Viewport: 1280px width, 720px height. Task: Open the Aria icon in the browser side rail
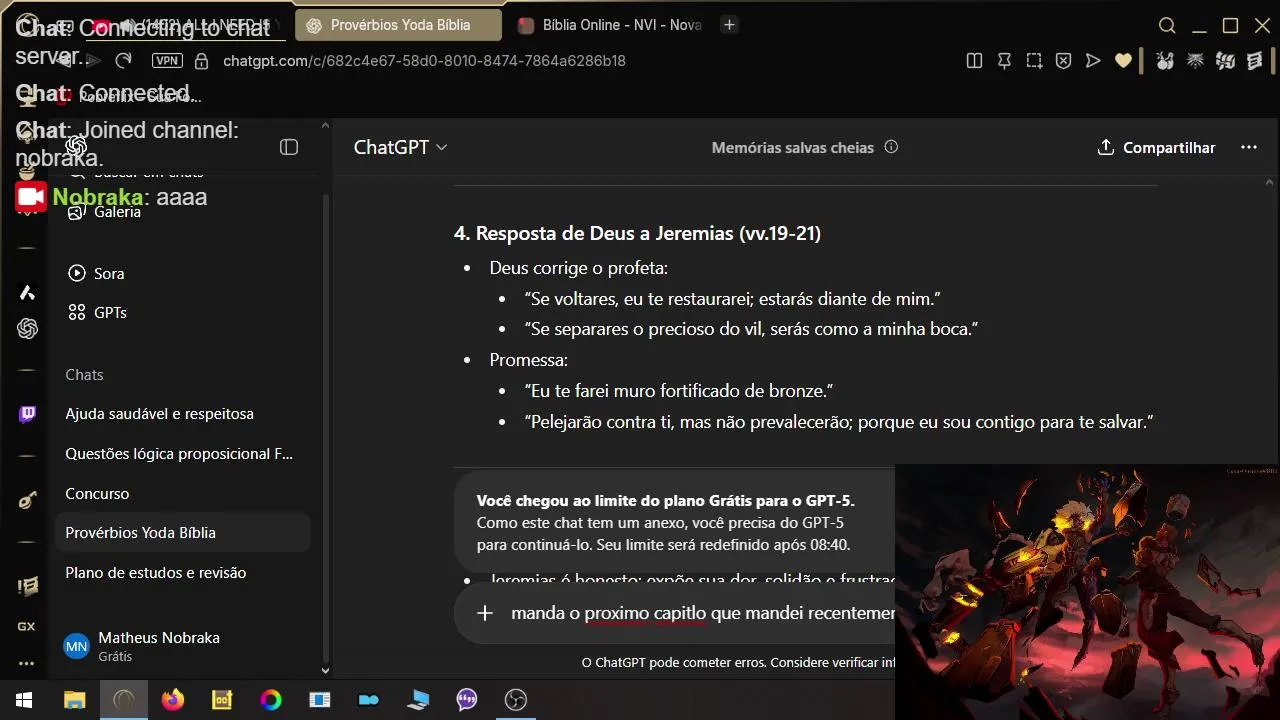tap(27, 293)
